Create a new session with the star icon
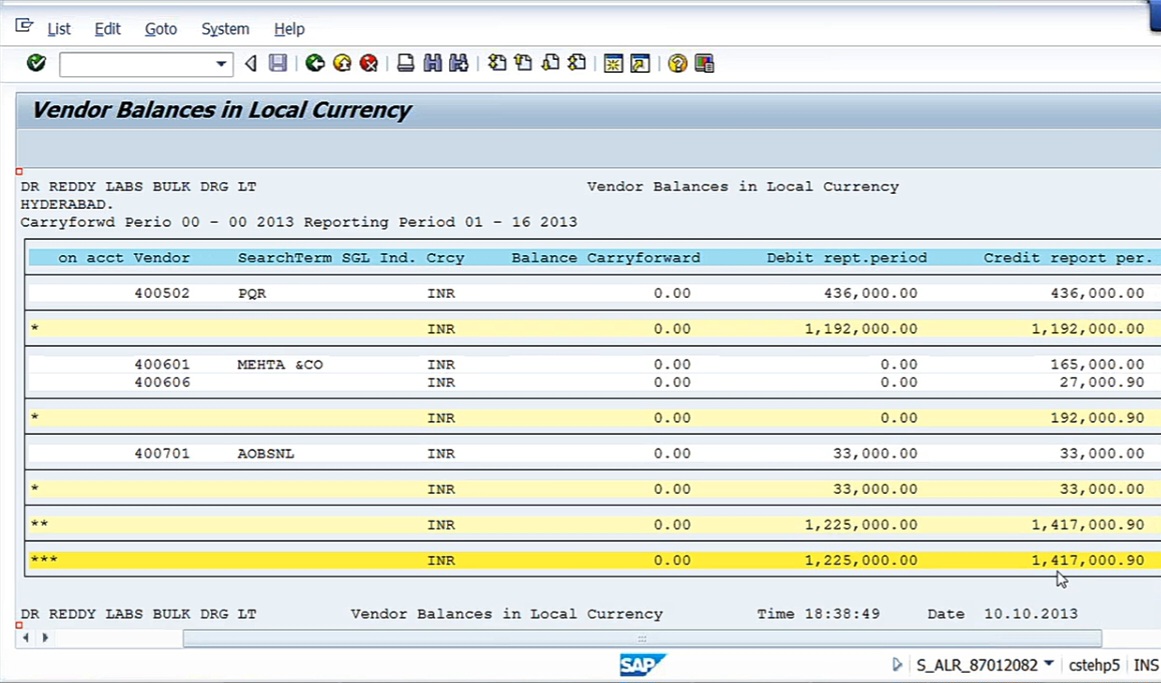 613,64
